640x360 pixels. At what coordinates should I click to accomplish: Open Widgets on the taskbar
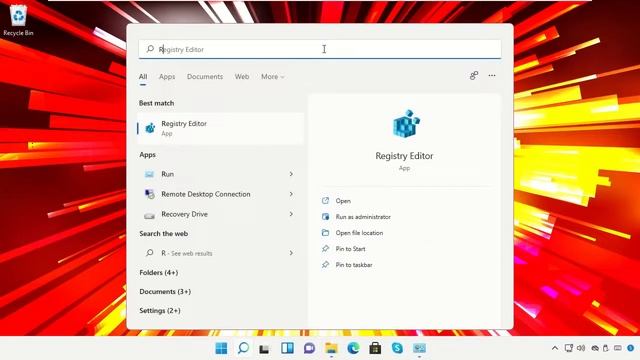click(287, 348)
